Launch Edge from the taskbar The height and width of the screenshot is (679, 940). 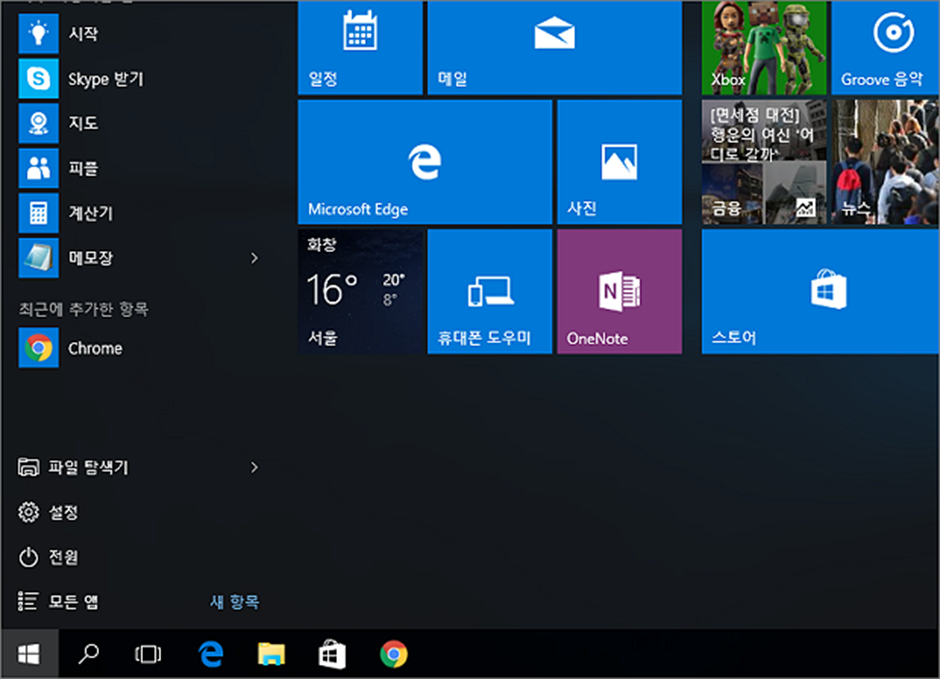point(211,654)
